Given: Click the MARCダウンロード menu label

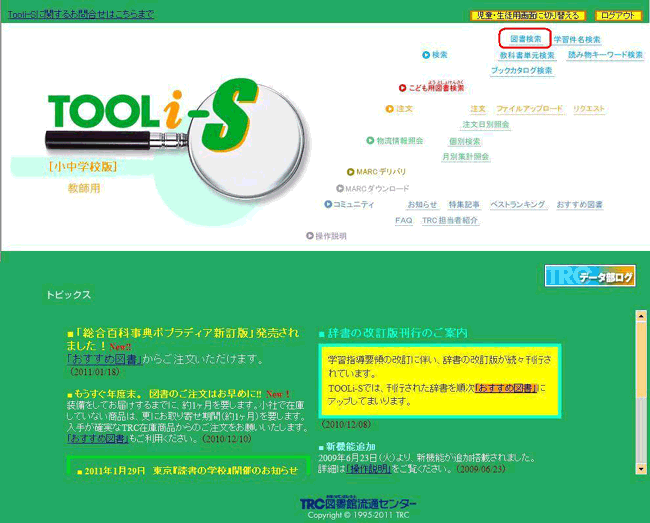Looking at the screenshot, I should (377, 189).
